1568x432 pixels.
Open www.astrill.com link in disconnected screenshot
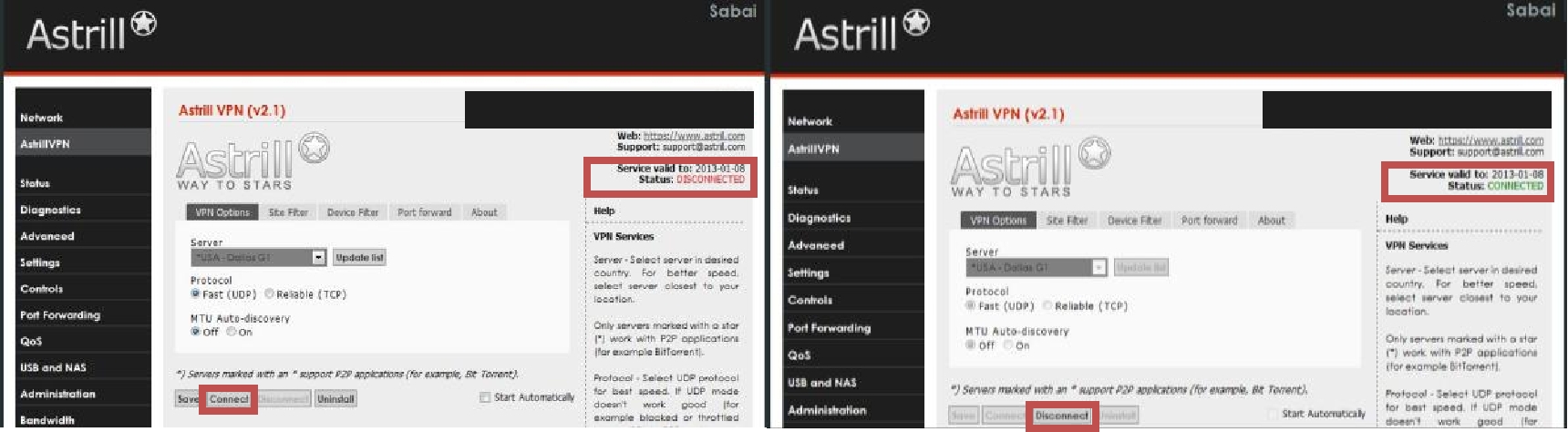pyautogui.click(x=694, y=136)
